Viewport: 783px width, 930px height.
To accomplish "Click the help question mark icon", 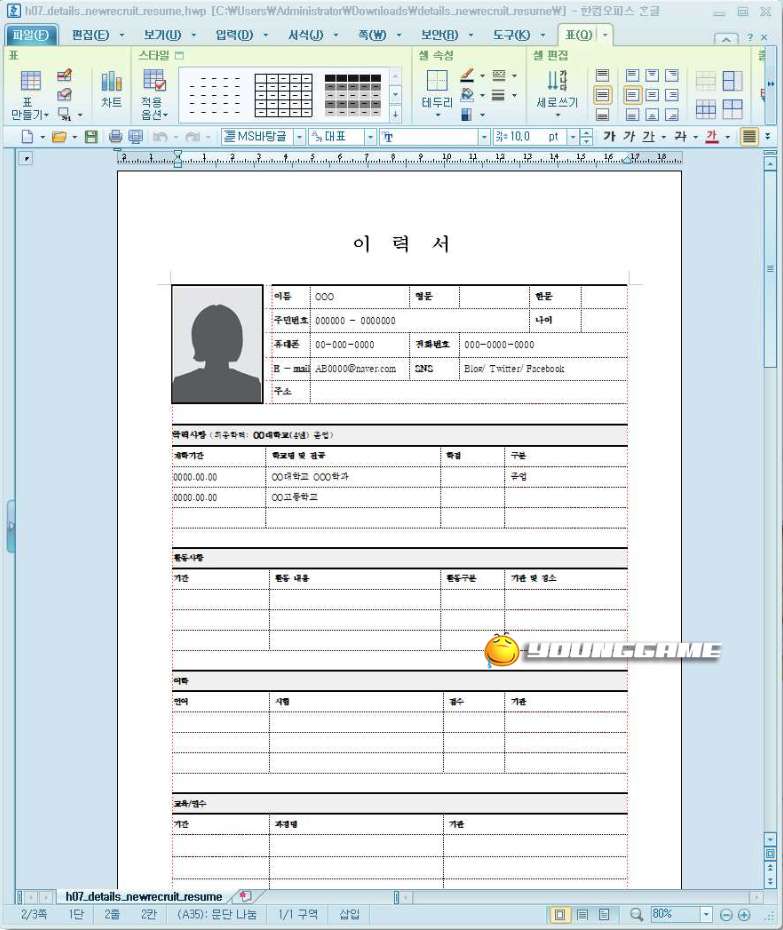I will pyautogui.click(x=750, y=37).
